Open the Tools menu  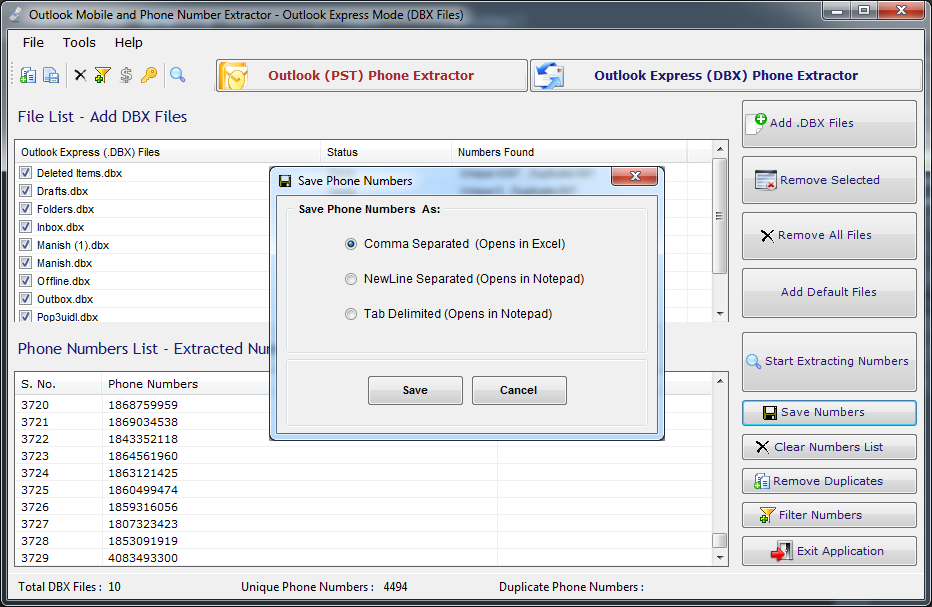click(x=79, y=43)
